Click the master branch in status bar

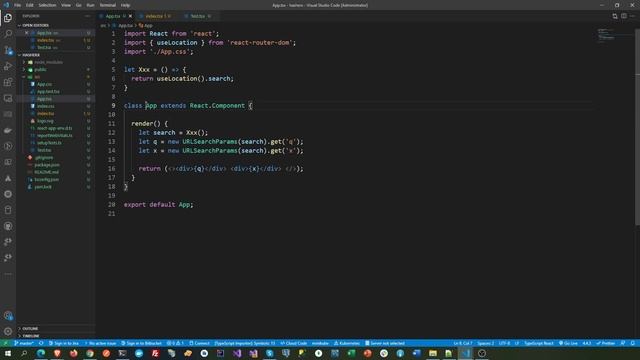click(24, 343)
